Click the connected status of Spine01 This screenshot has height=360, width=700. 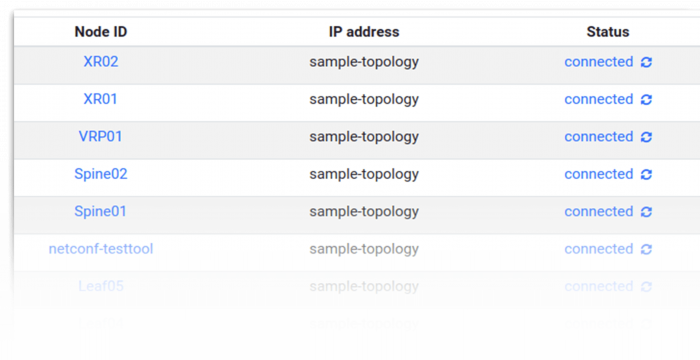coord(599,212)
